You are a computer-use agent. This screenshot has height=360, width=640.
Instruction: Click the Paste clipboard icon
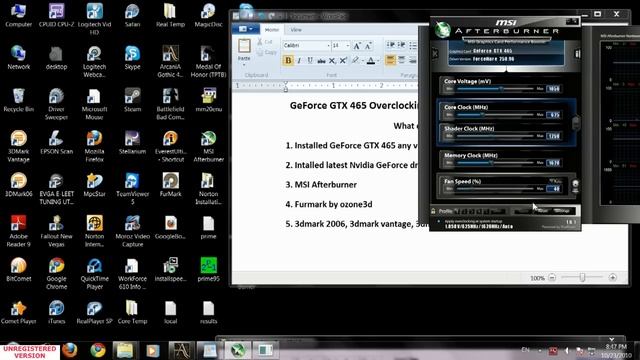(244, 46)
